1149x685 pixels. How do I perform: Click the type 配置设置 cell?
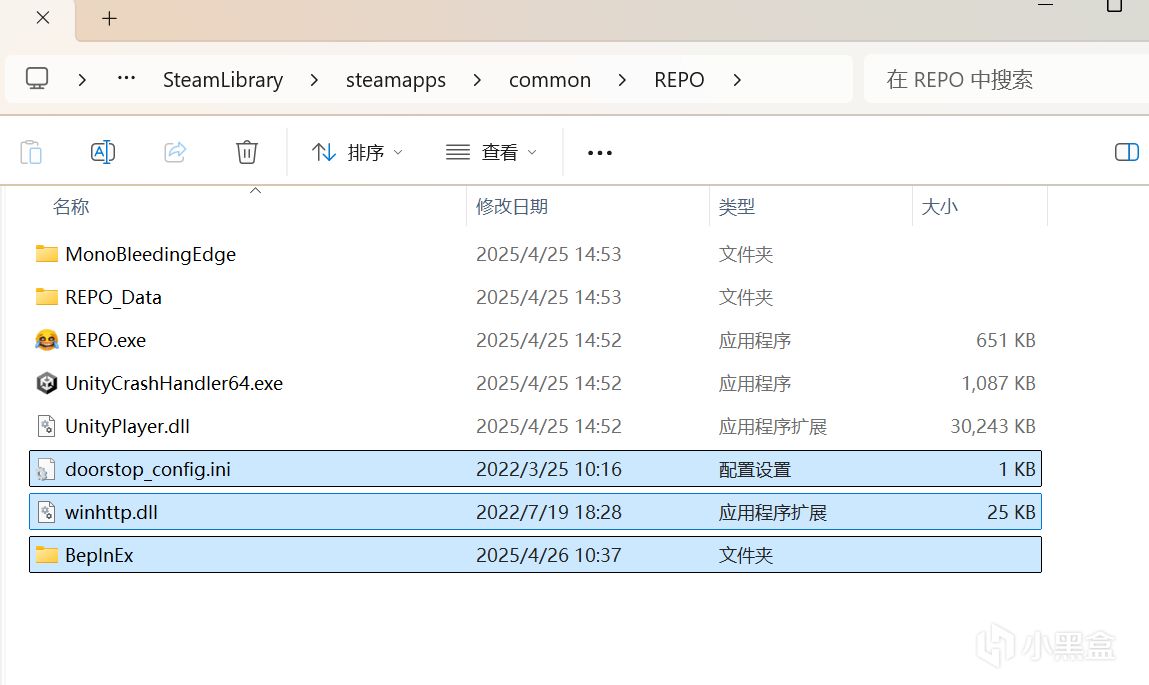click(755, 470)
